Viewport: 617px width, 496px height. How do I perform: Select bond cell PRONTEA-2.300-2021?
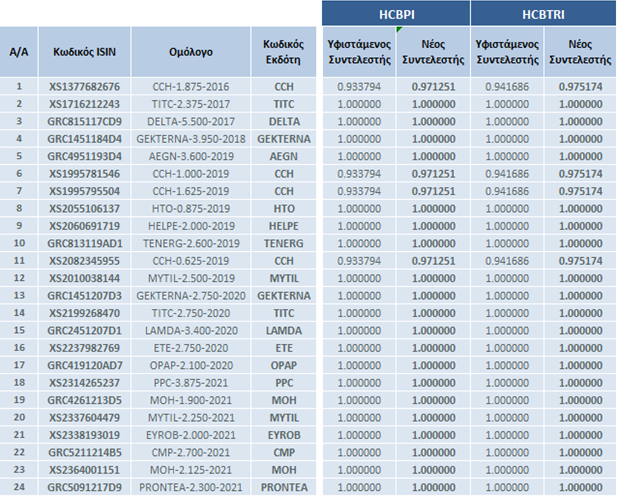[x=191, y=486]
